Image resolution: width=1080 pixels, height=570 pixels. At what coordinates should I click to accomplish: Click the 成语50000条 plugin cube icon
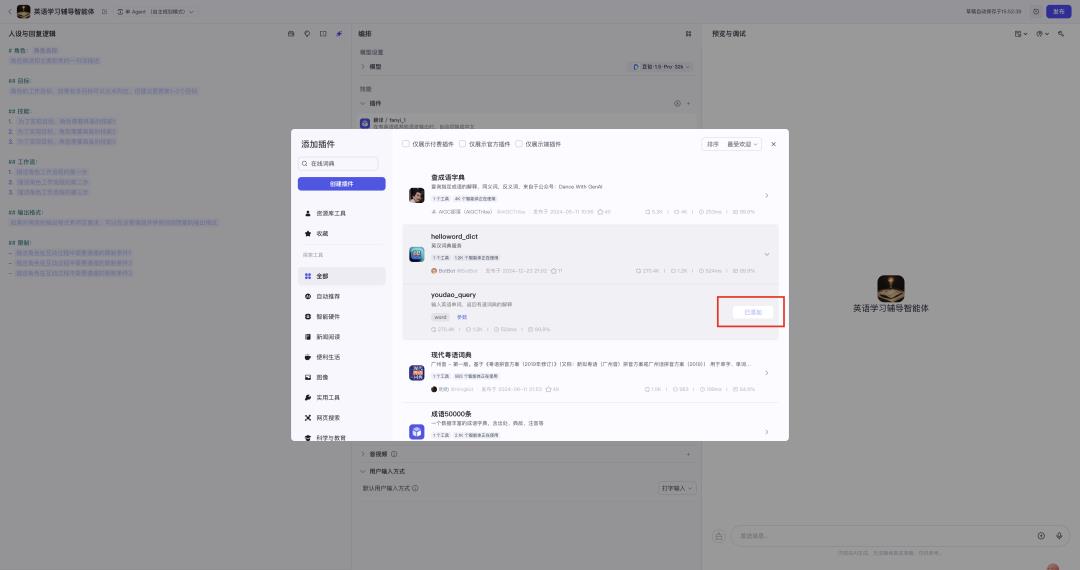pyautogui.click(x=417, y=432)
